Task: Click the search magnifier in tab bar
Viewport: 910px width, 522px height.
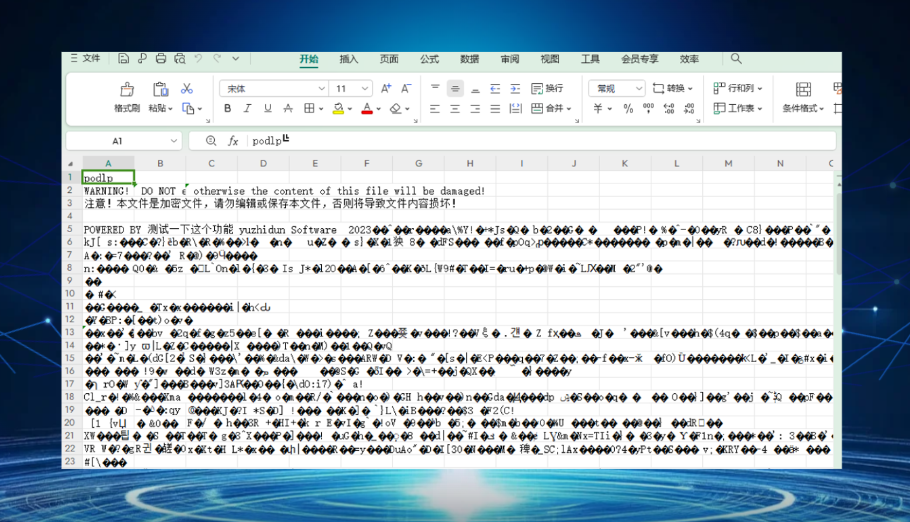Action: click(736, 59)
